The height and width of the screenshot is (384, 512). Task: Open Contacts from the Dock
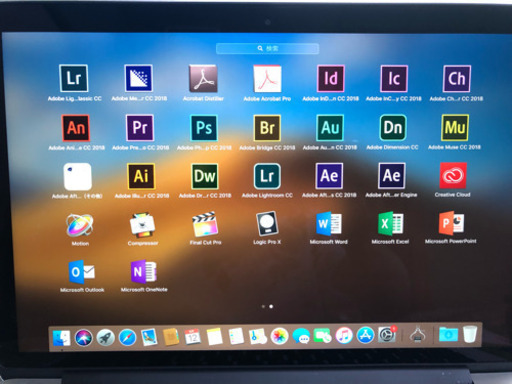point(171,337)
